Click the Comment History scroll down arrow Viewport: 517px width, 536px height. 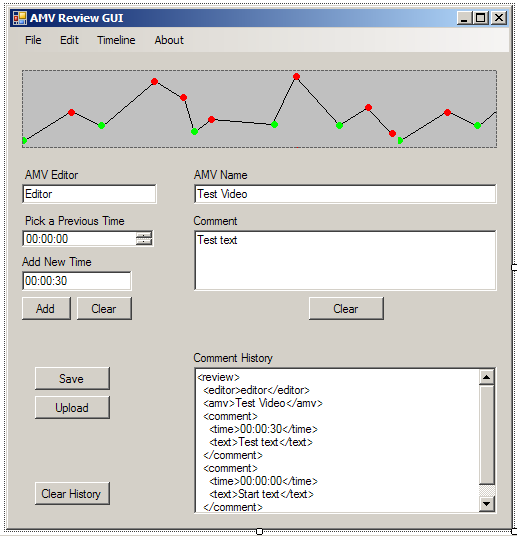point(487,503)
